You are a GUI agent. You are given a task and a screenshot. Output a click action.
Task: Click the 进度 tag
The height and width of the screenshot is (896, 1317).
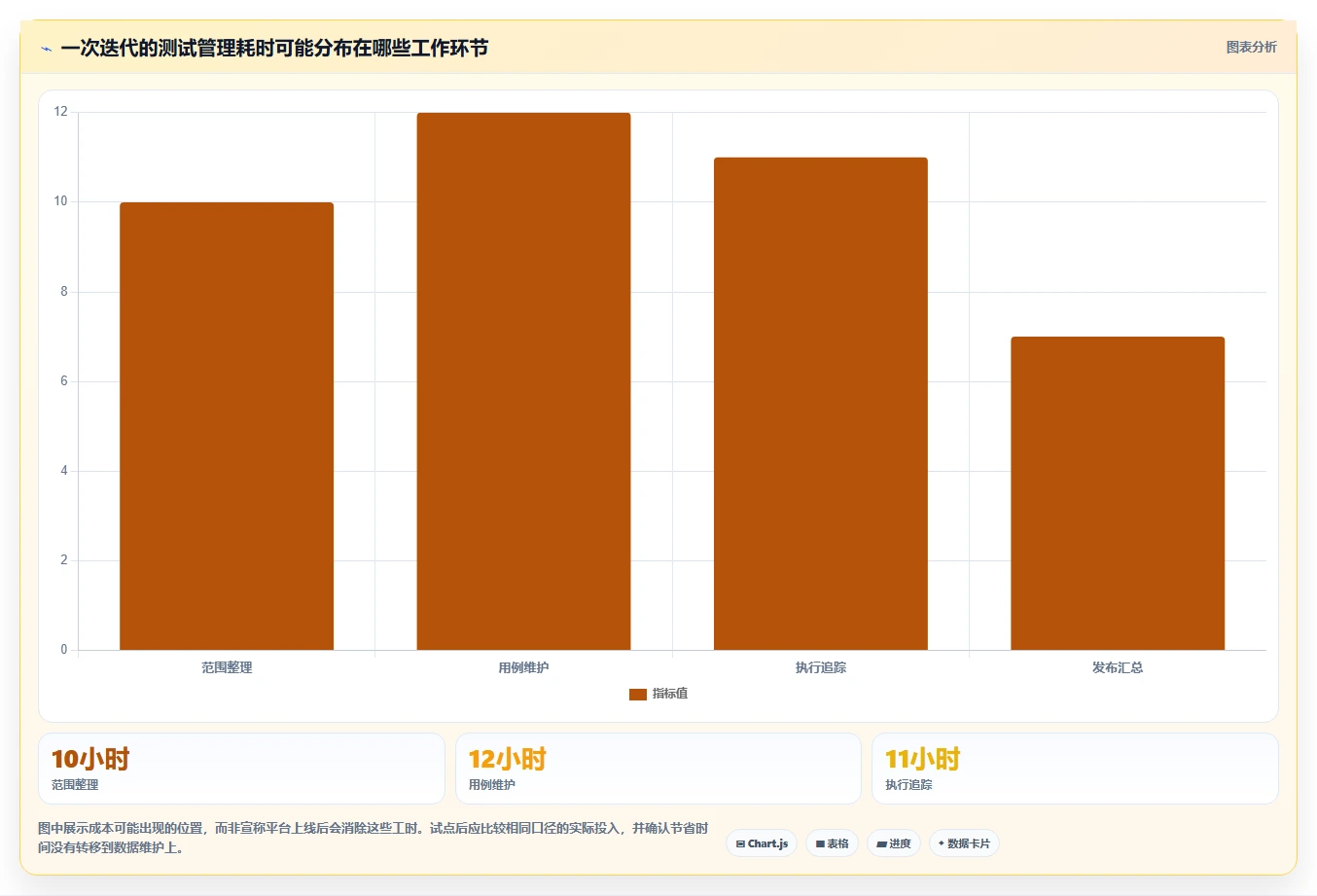point(894,843)
